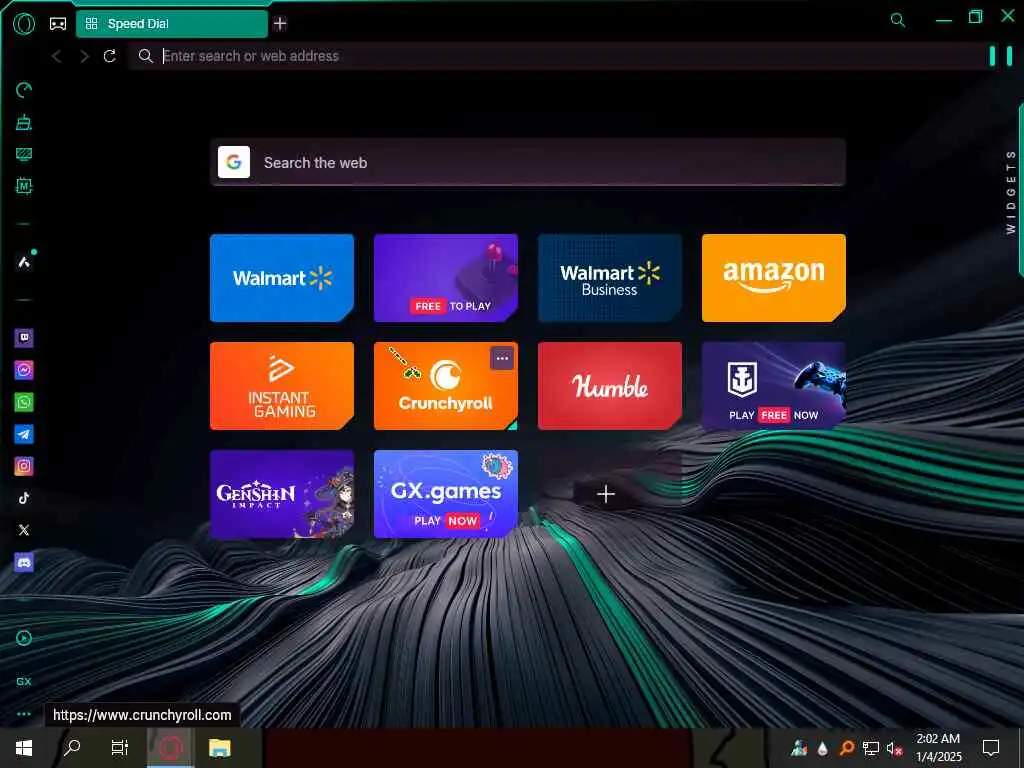Viewport: 1024px width, 768px height.
Task: Open the Genshin Impact tile
Action: tap(282, 494)
